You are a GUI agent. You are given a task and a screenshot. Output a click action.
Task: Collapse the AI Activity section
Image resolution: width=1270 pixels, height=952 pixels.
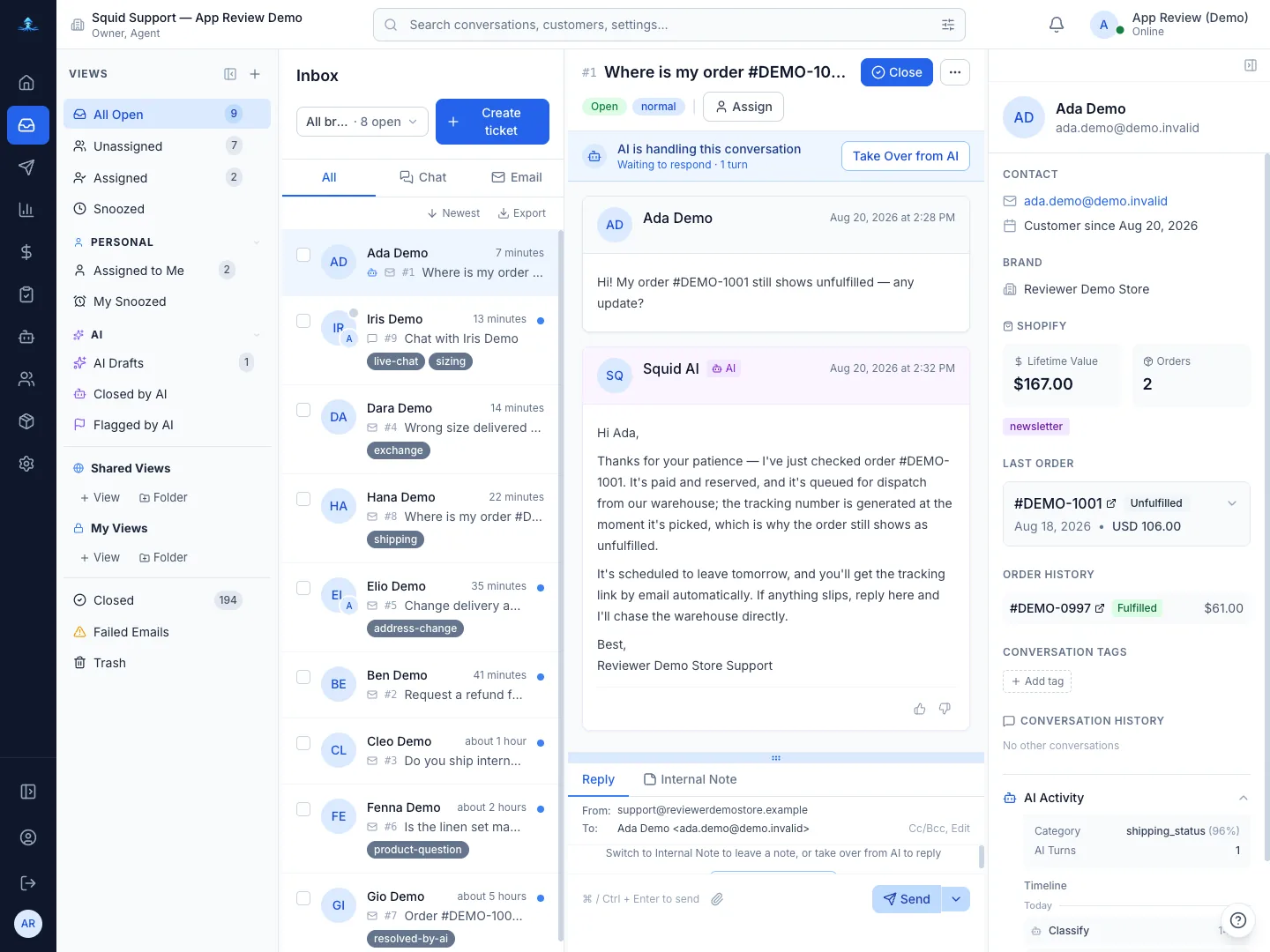[1244, 798]
